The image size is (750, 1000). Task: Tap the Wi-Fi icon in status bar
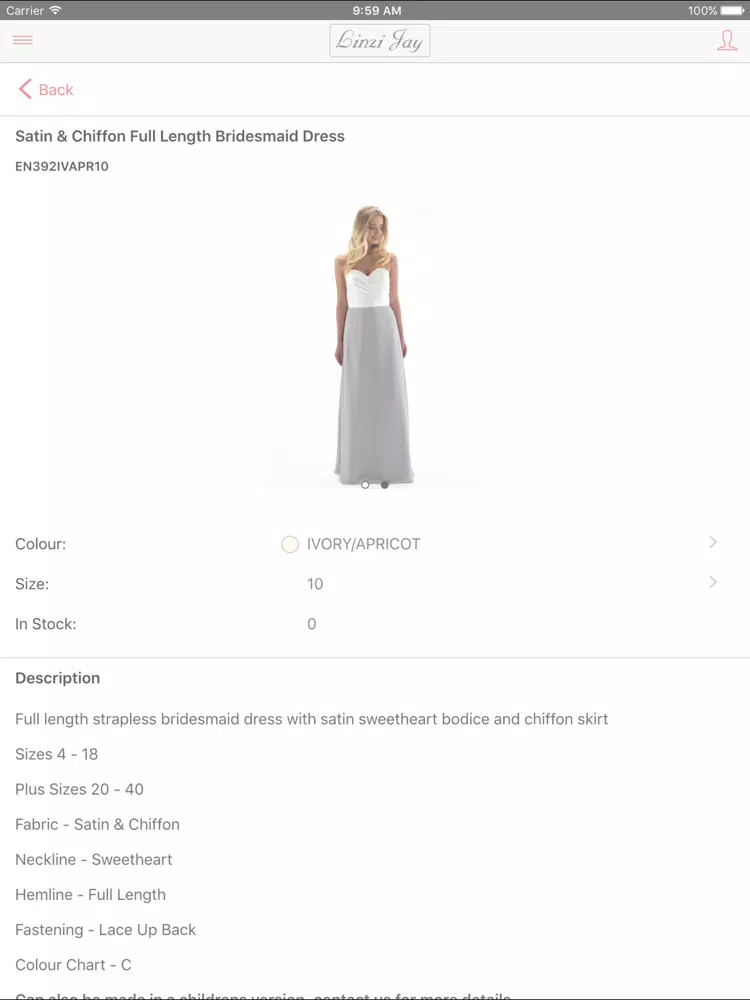(55, 10)
